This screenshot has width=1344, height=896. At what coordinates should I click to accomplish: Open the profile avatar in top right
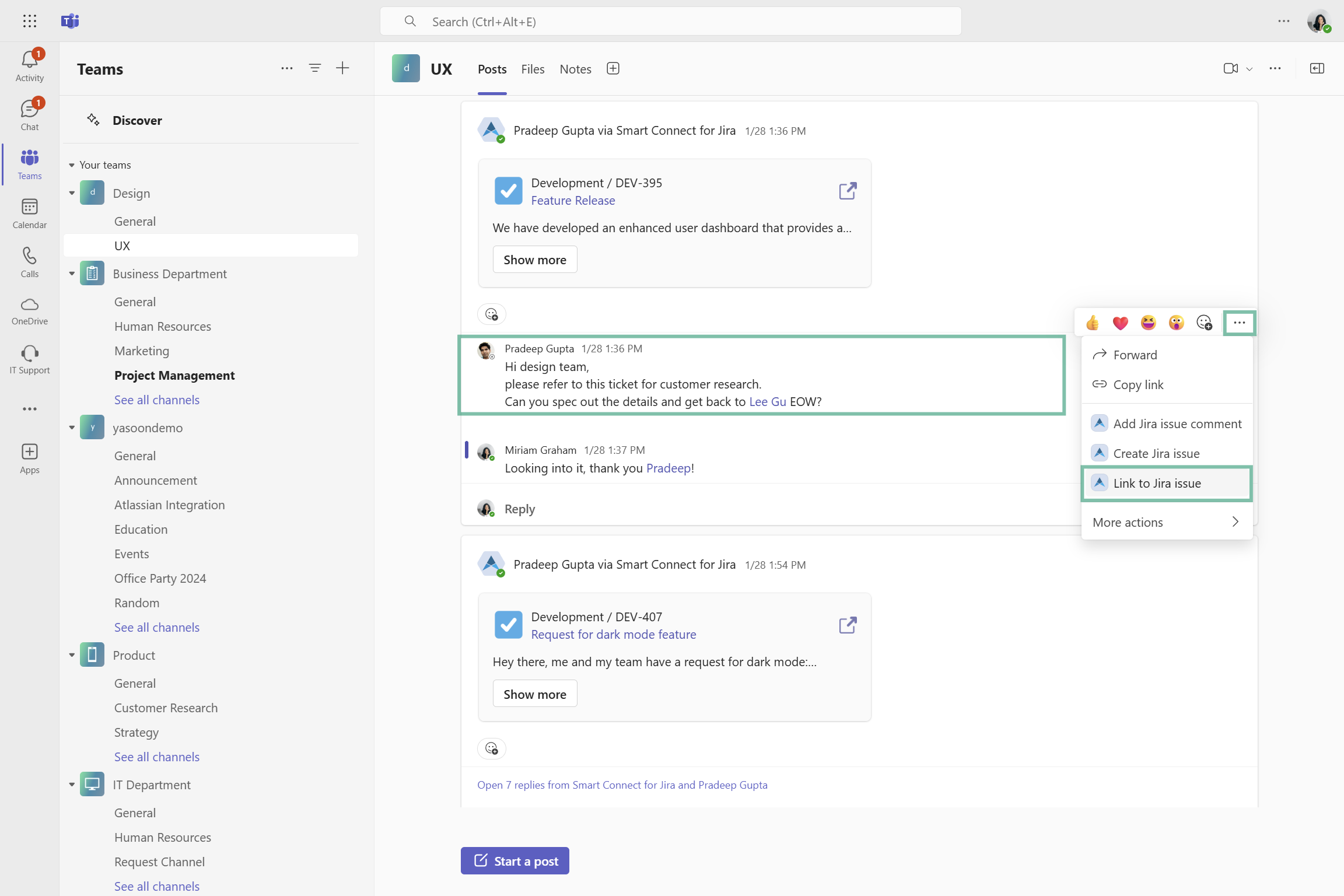point(1318,21)
